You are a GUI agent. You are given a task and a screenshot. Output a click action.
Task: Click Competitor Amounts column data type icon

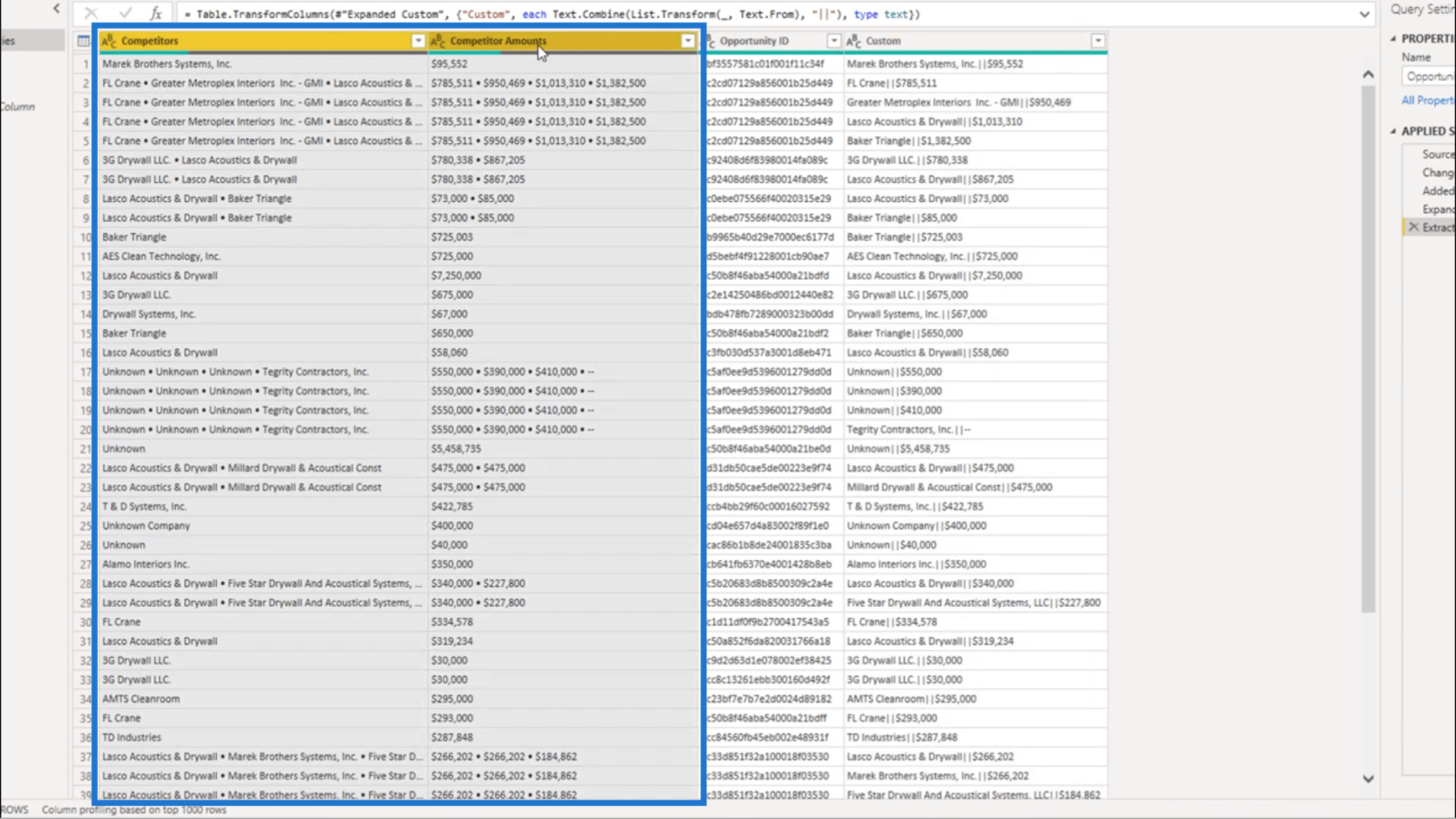pyautogui.click(x=438, y=41)
